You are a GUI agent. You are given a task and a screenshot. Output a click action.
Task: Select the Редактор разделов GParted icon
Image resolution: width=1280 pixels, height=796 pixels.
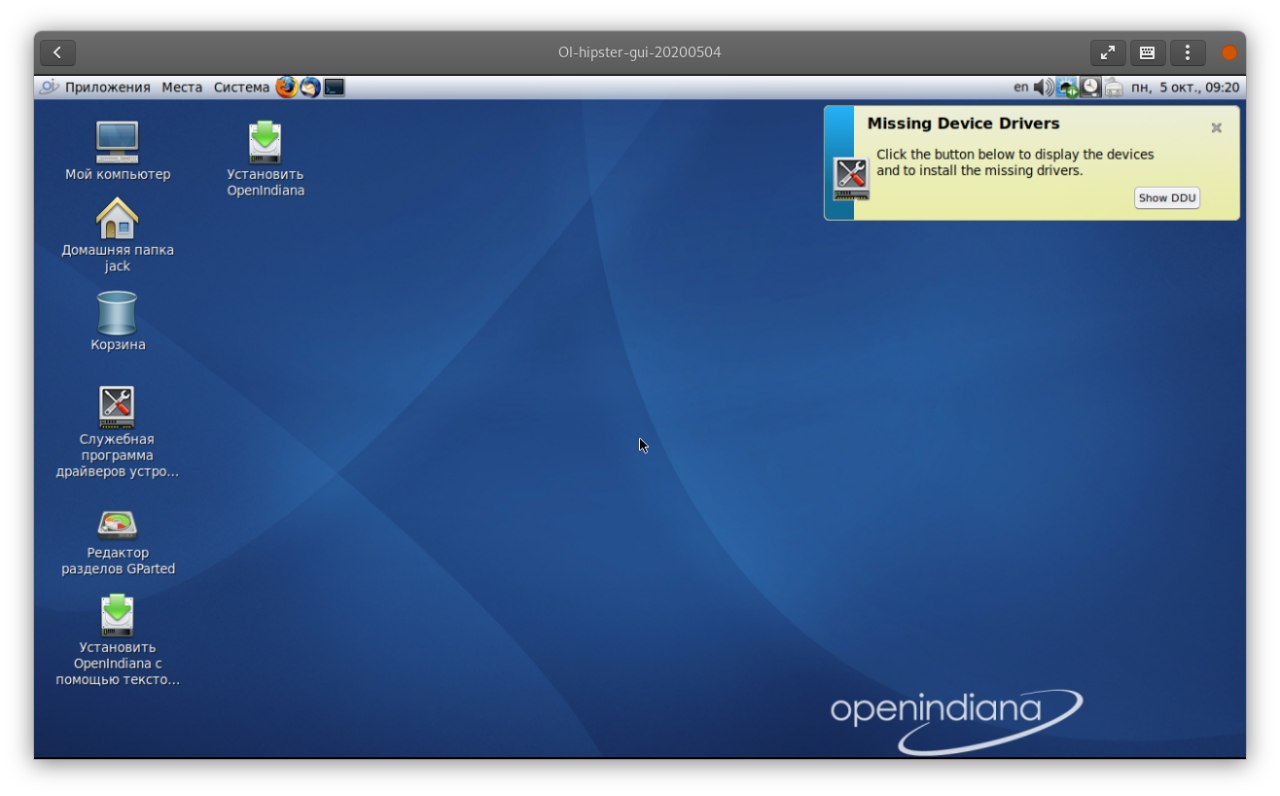pos(117,524)
